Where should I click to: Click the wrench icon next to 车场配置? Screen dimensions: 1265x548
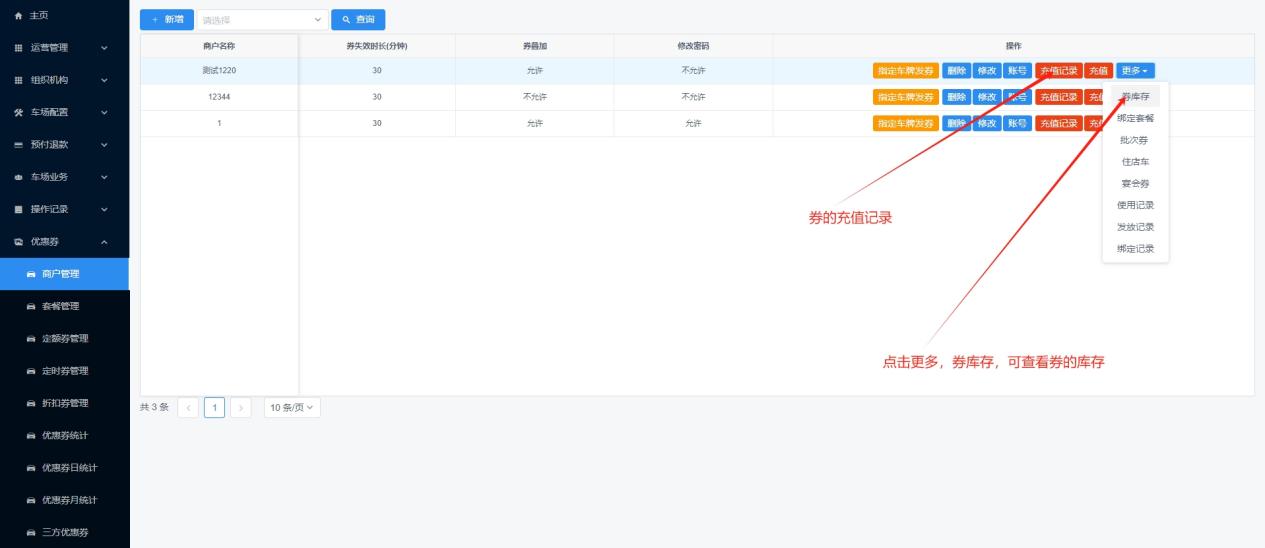[x=18, y=112]
